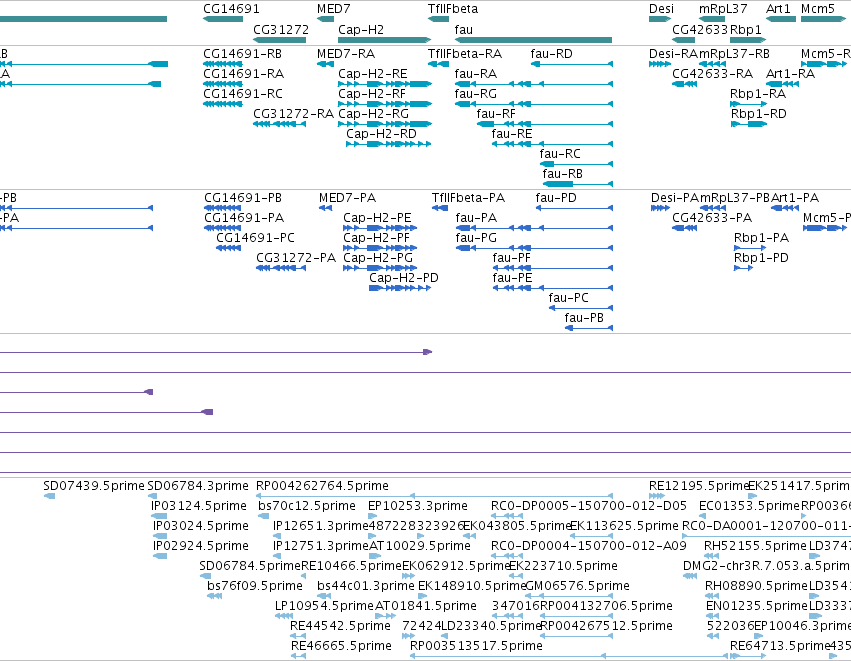Select the Cap-H2 gene label
Screen dimensions: 851x661
coord(360,29)
